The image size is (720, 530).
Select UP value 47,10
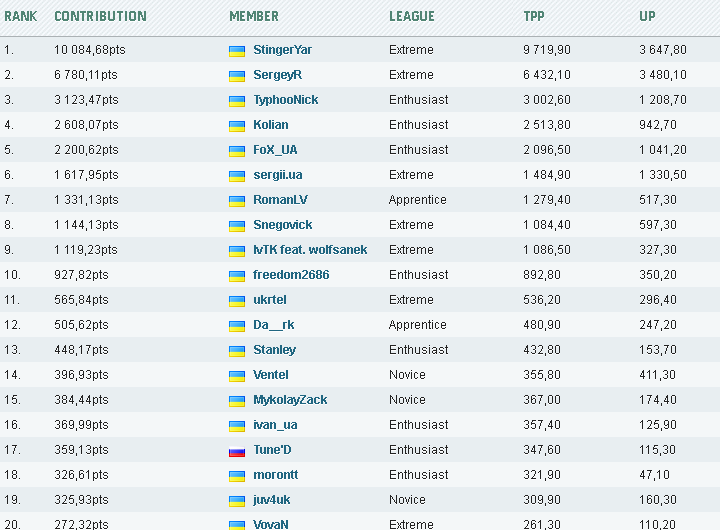(x=655, y=474)
